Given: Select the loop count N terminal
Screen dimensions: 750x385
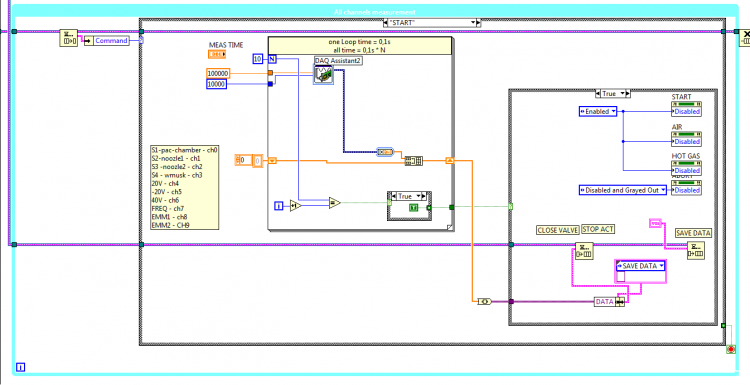Looking at the screenshot, I should tap(272, 59).
